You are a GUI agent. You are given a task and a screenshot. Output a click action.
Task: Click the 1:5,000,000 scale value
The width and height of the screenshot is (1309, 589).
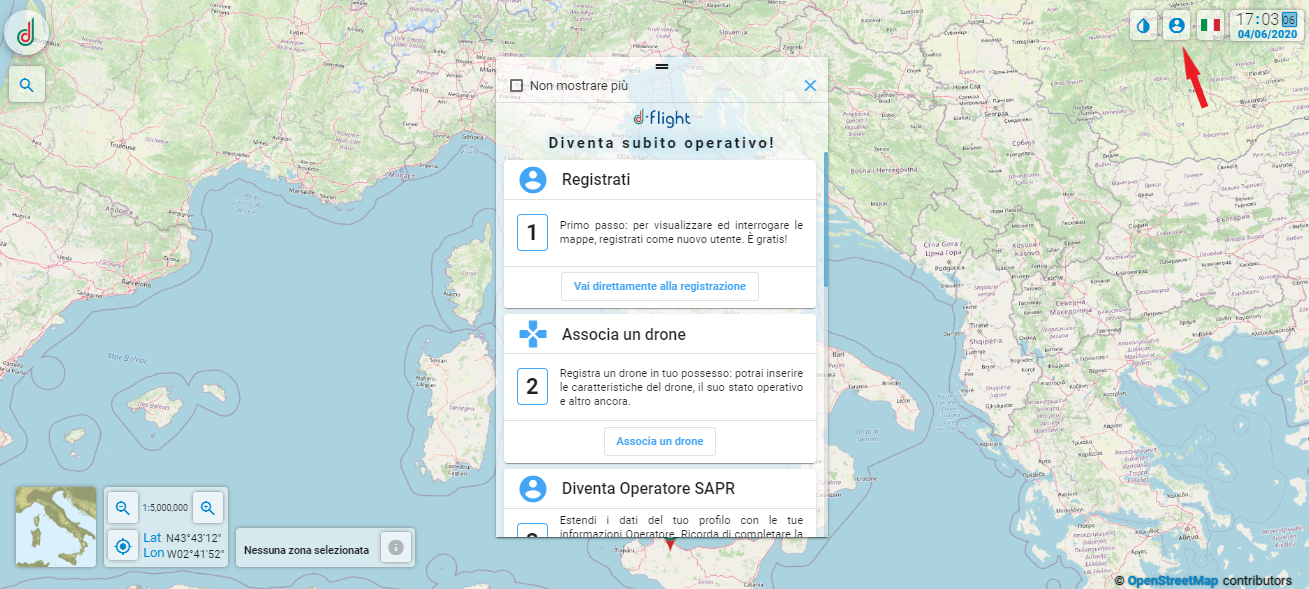165,508
